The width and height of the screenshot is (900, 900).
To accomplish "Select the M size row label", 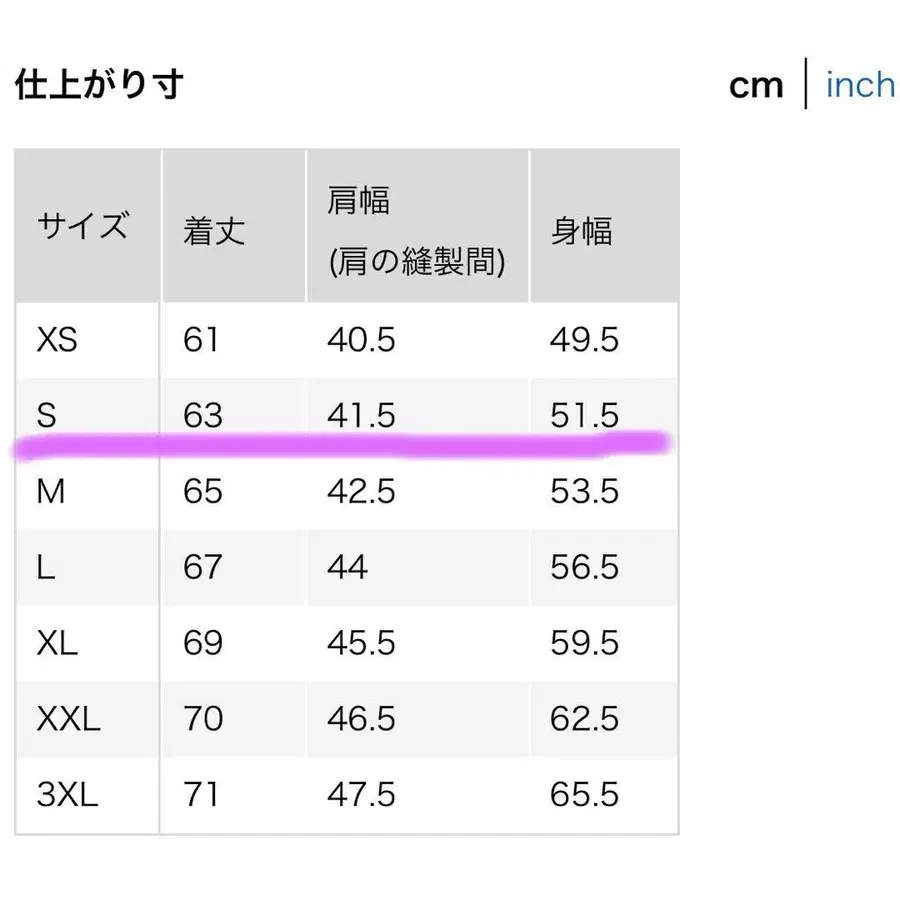I will point(52,491).
